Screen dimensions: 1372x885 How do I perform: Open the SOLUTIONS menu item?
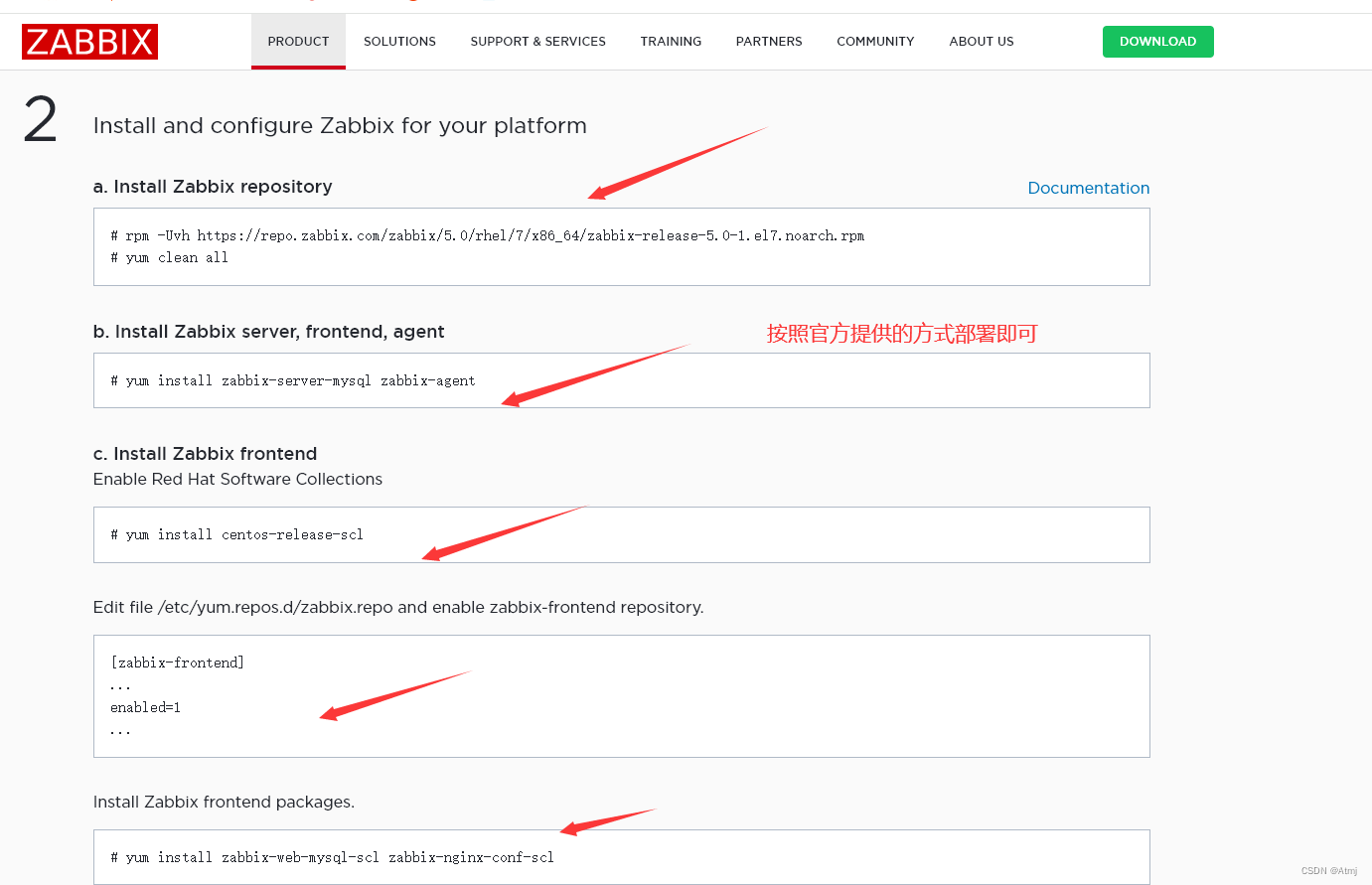tap(399, 41)
